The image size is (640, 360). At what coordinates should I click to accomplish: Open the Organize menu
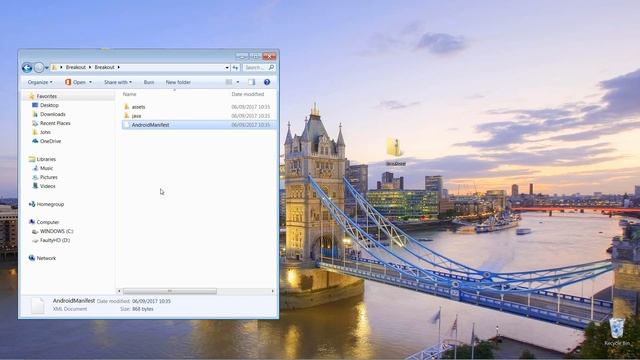coord(40,82)
